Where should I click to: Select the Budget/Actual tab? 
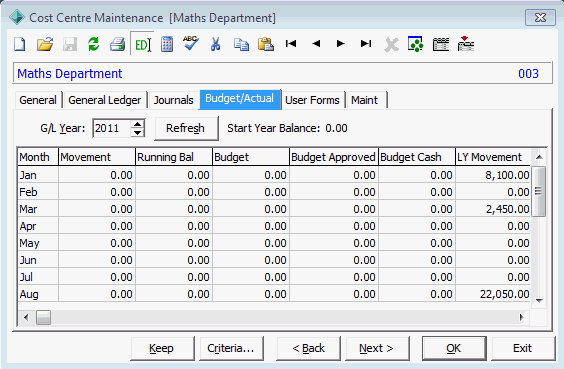(x=240, y=99)
